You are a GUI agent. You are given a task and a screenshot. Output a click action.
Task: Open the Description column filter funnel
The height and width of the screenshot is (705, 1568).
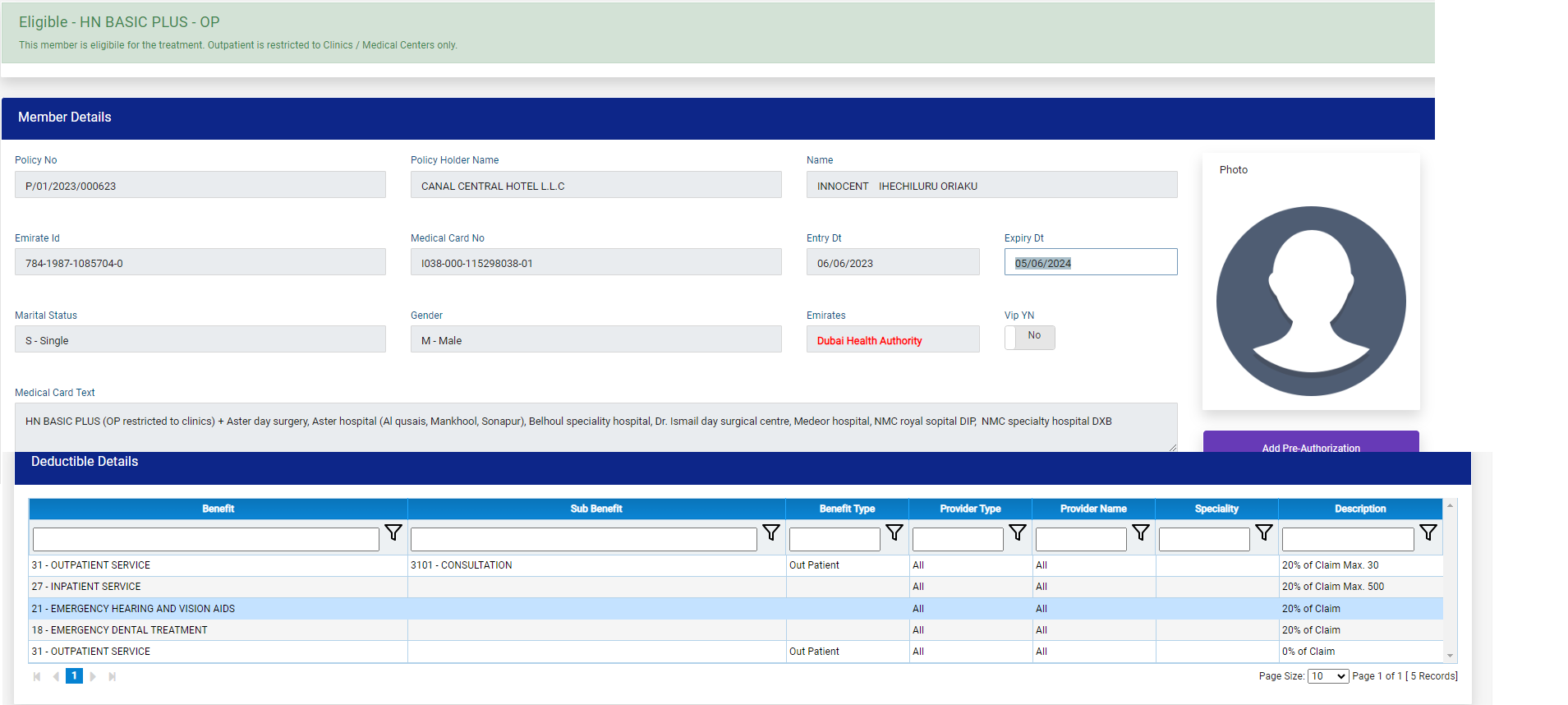pos(1428,533)
